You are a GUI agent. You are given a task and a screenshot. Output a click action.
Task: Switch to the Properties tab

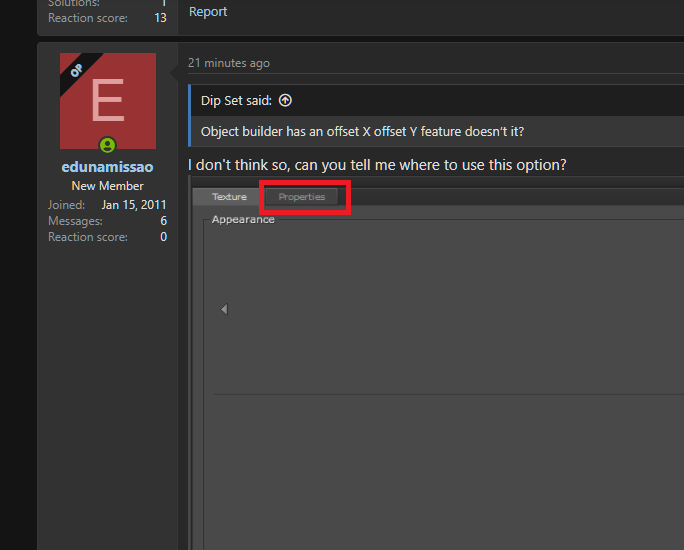click(x=302, y=197)
